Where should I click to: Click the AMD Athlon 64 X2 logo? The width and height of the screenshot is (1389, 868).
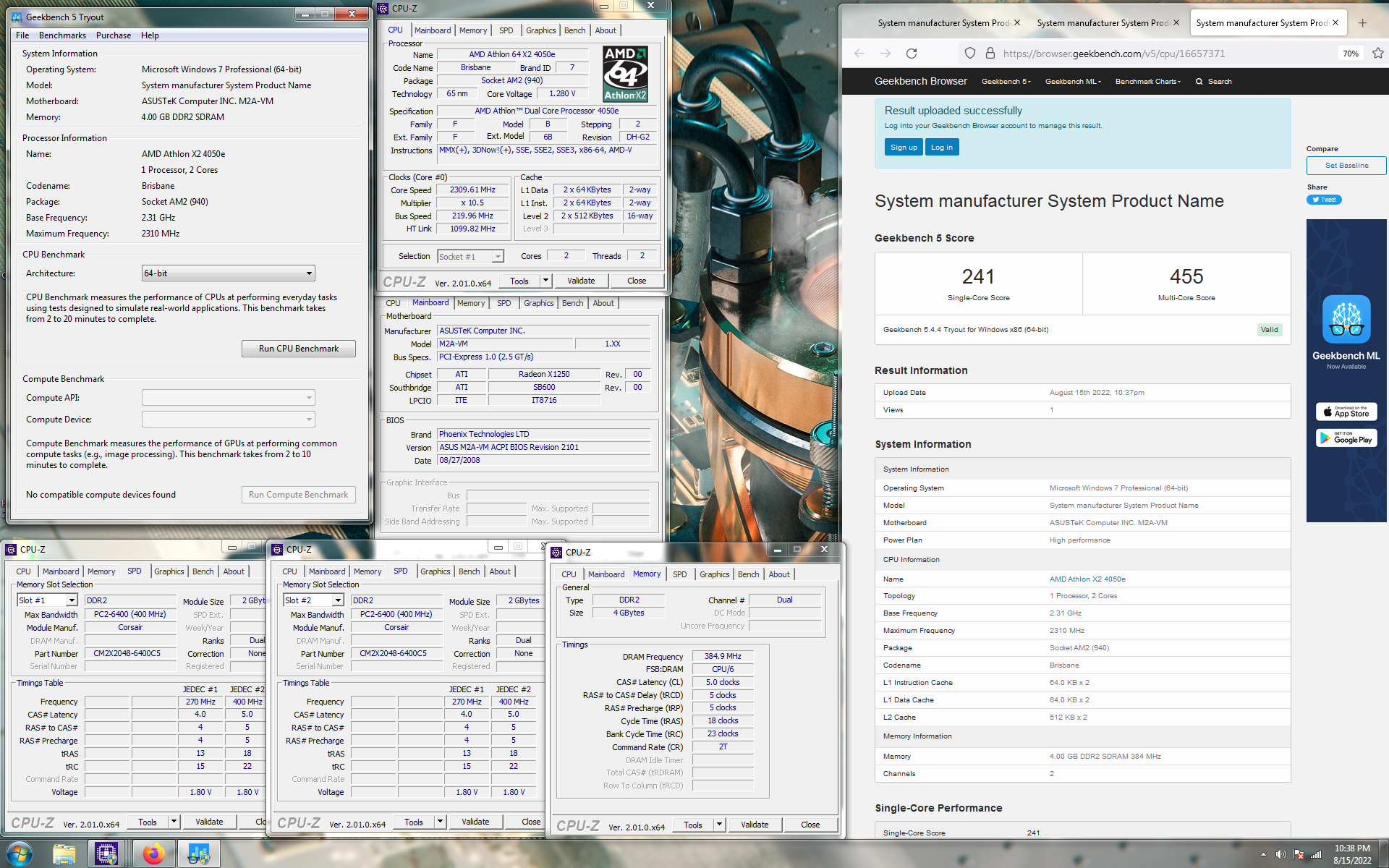[626, 74]
